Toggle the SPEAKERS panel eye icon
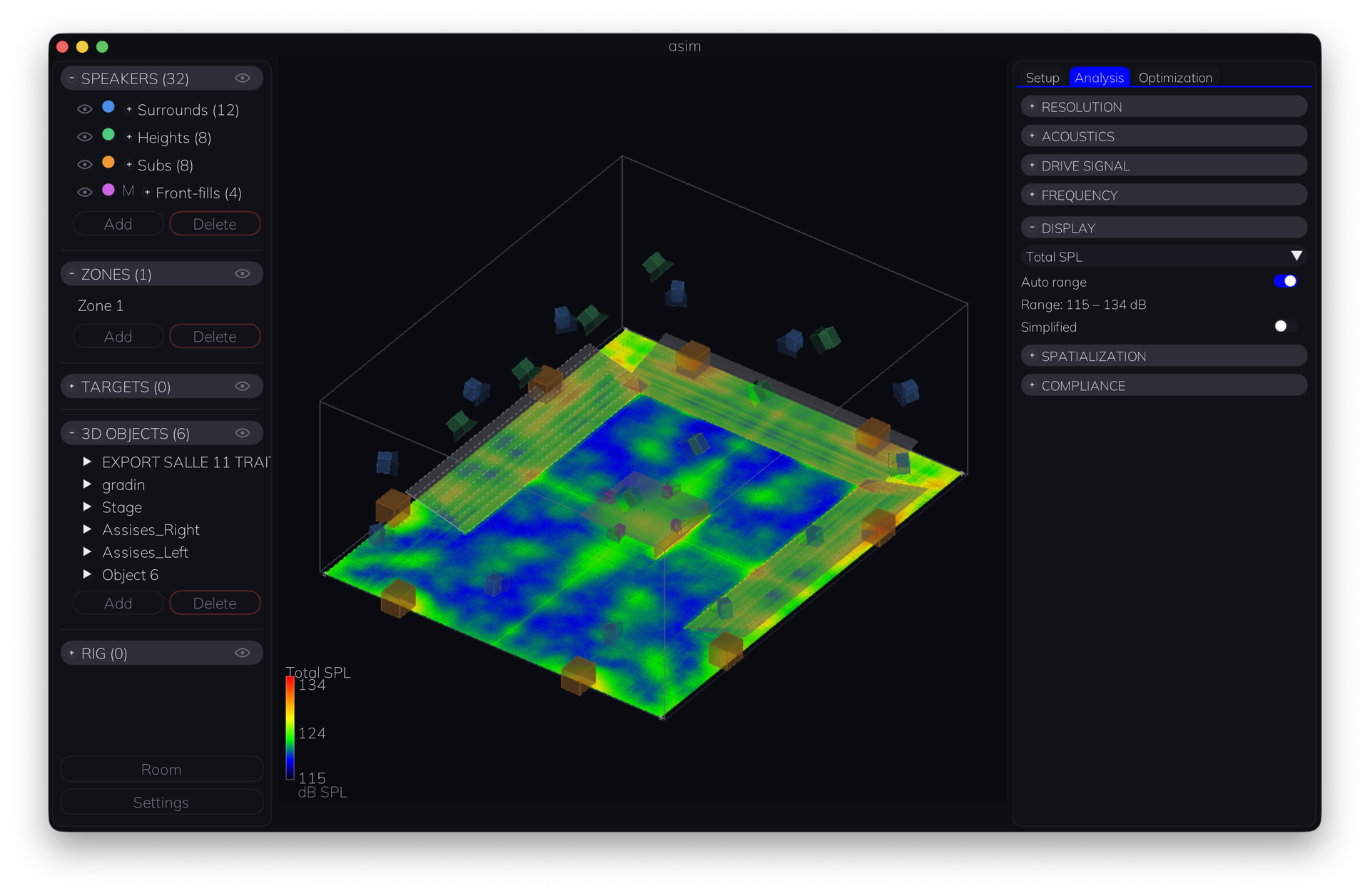Image resolution: width=1370 pixels, height=896 pixels. pos(243,78)
